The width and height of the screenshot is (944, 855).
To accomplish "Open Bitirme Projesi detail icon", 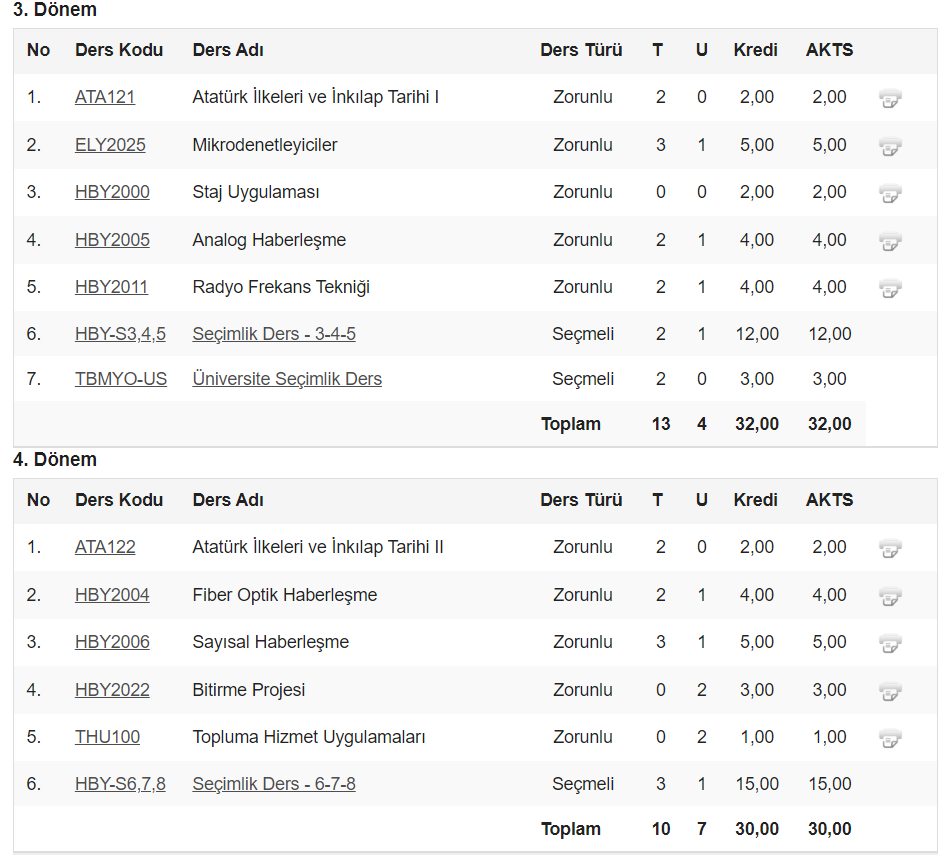I will [x=890, y=691].
